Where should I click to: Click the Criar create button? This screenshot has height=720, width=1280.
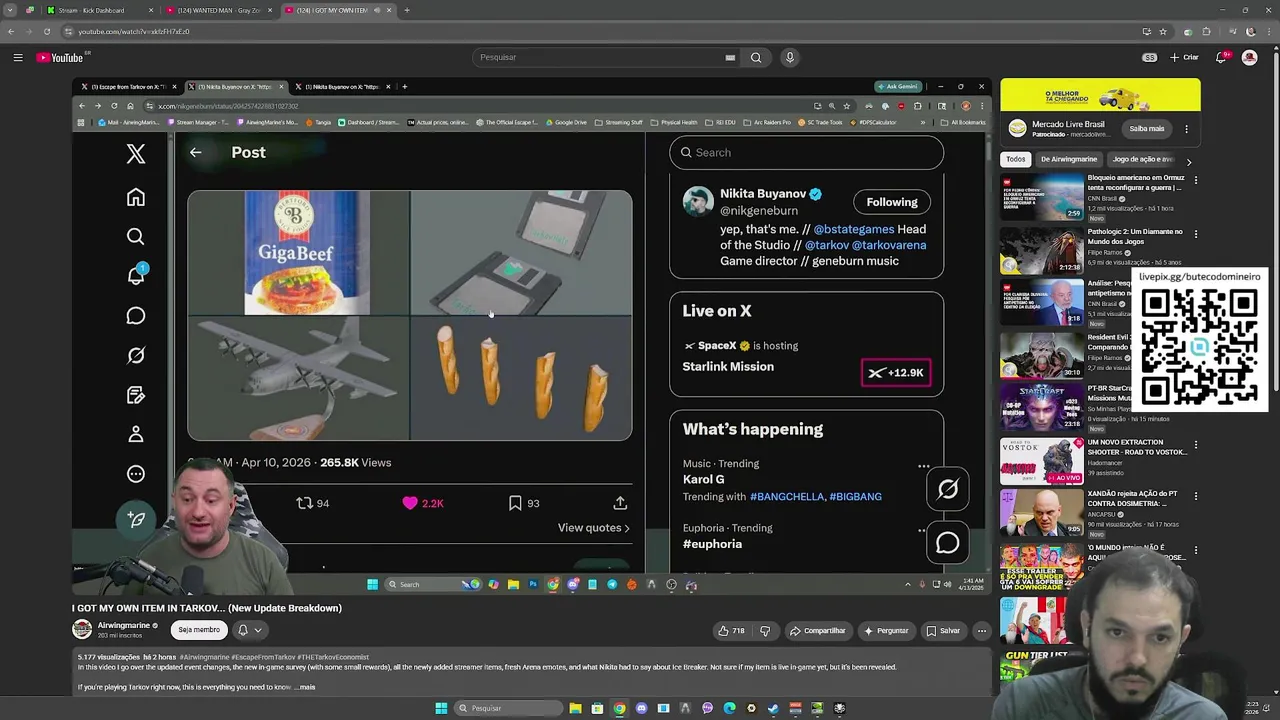coord(1185,58)
